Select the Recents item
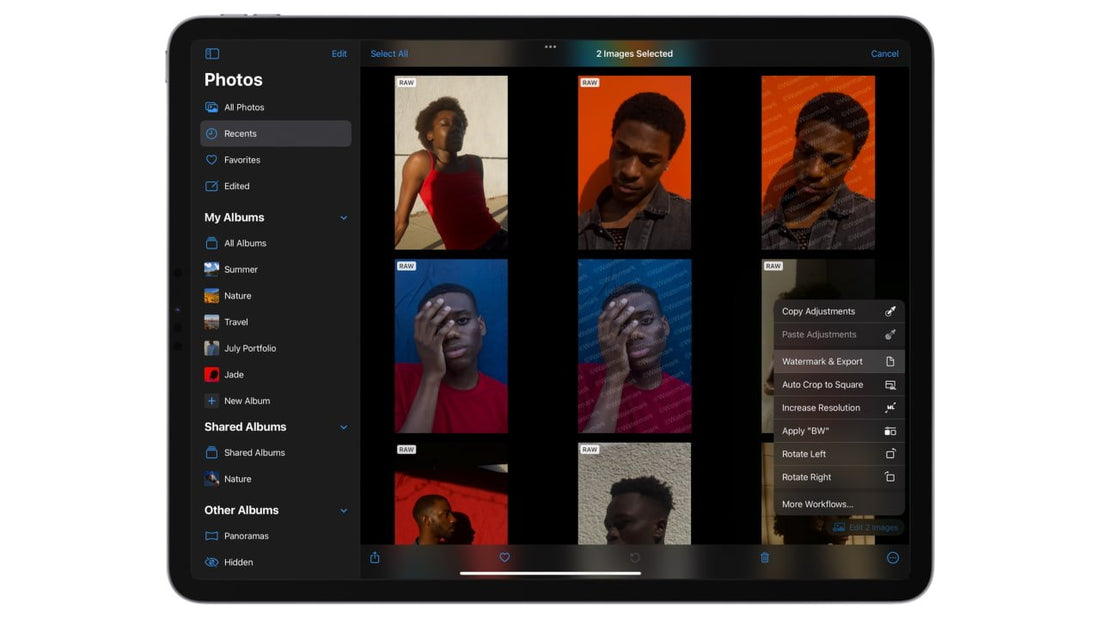1100x619 pixels. [275, 133]
